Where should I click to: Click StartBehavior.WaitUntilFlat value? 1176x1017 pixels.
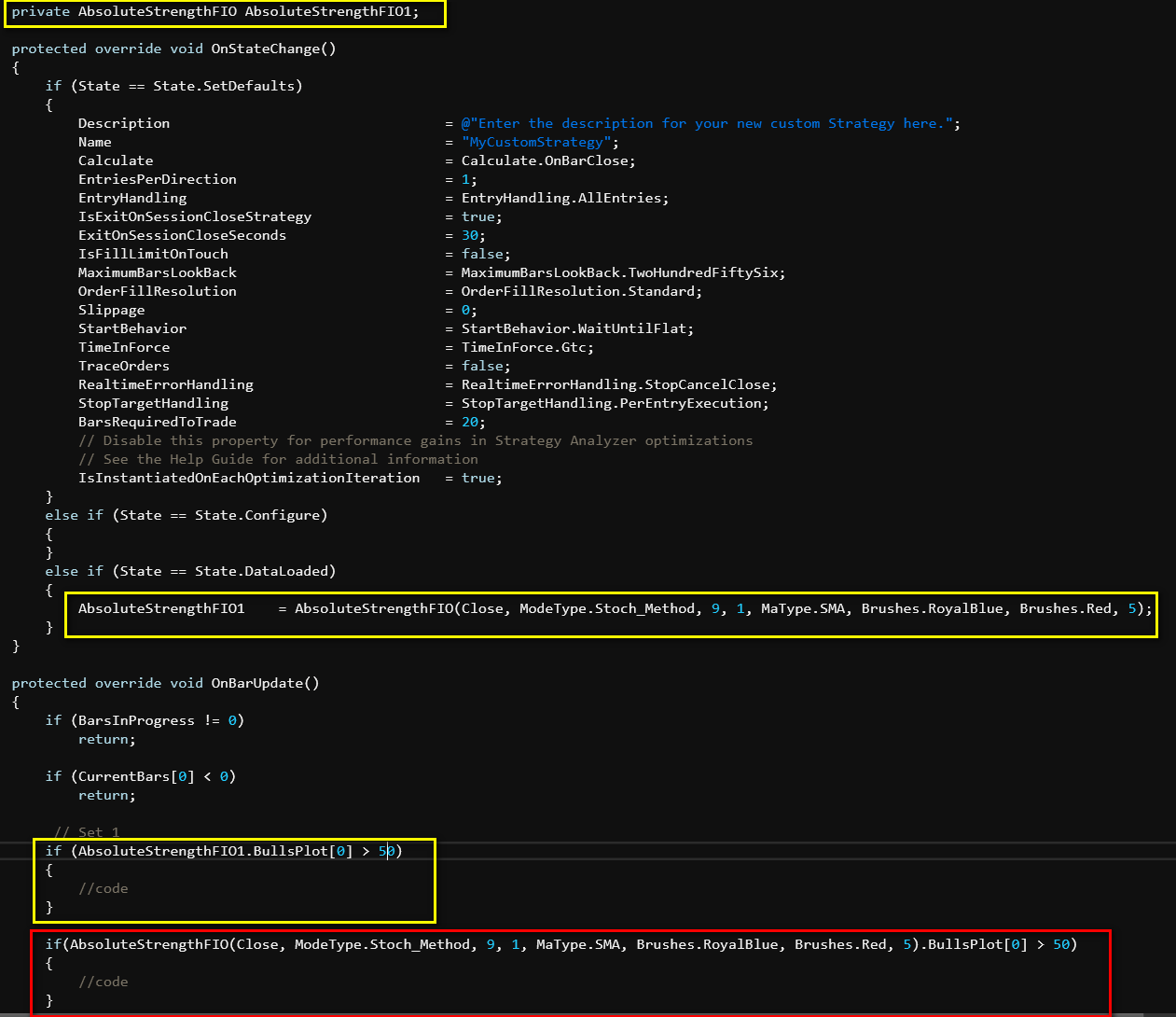[x=574, y=328]
